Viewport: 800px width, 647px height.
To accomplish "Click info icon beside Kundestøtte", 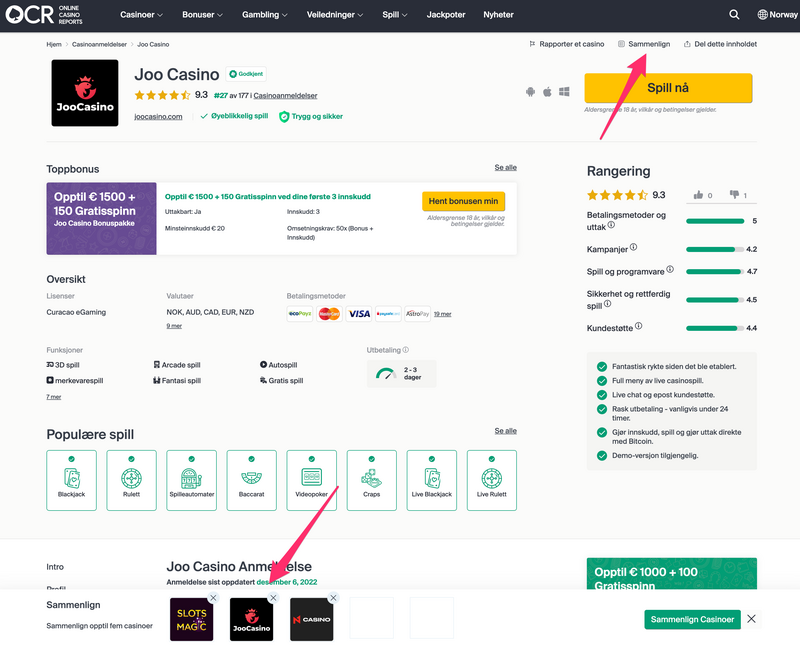I will click(x=638, y=326).
